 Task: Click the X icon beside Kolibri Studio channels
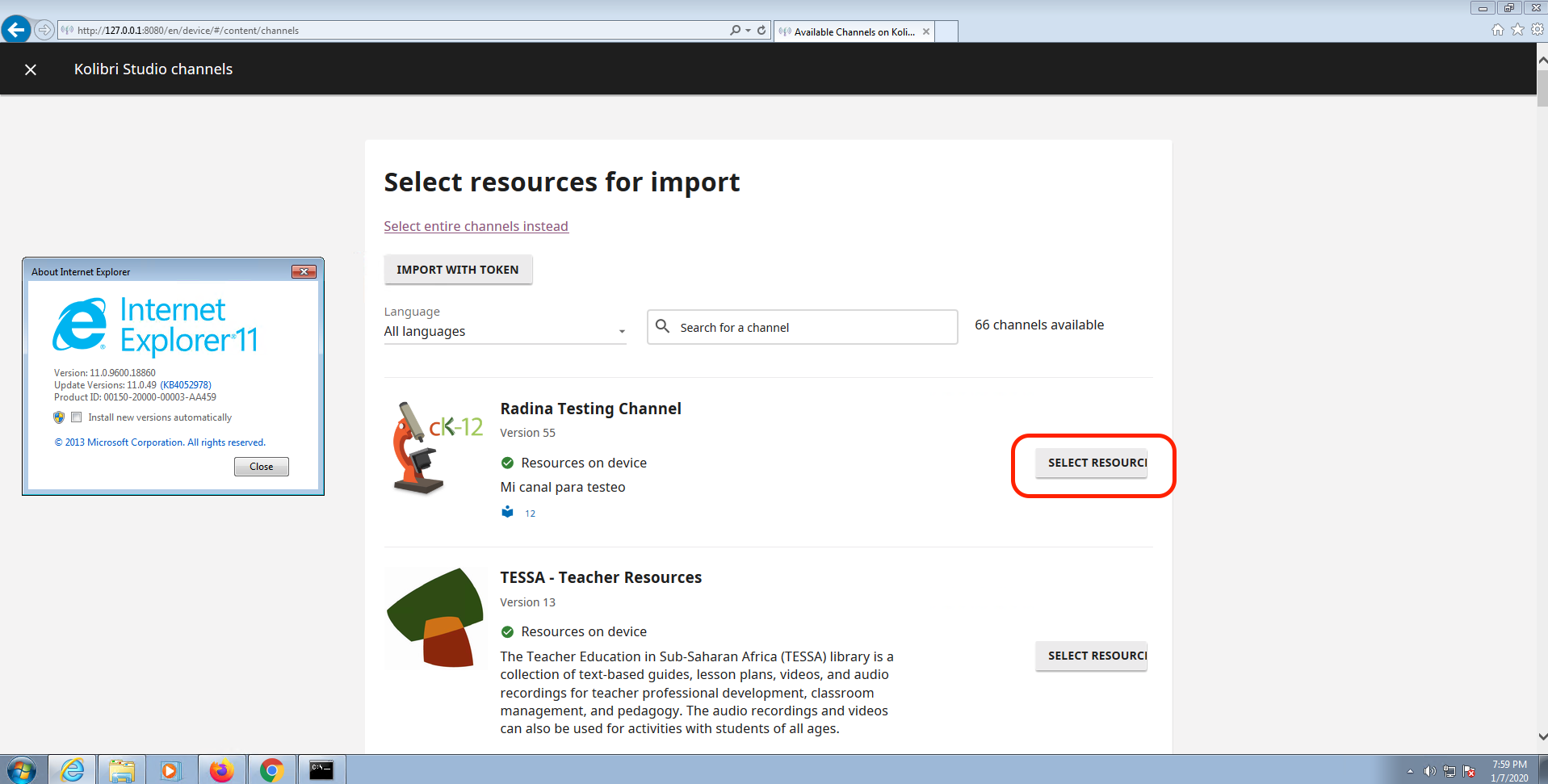(x=30, y=69)
